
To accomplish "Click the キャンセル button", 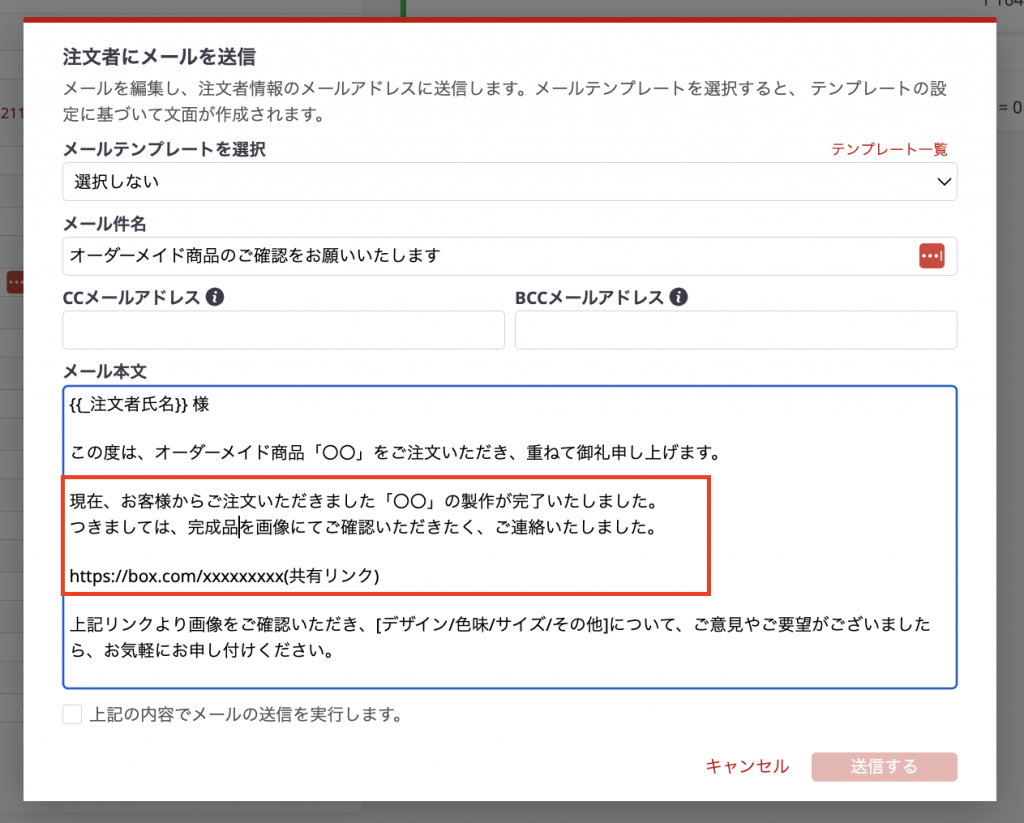I will (x=747, y=766).
